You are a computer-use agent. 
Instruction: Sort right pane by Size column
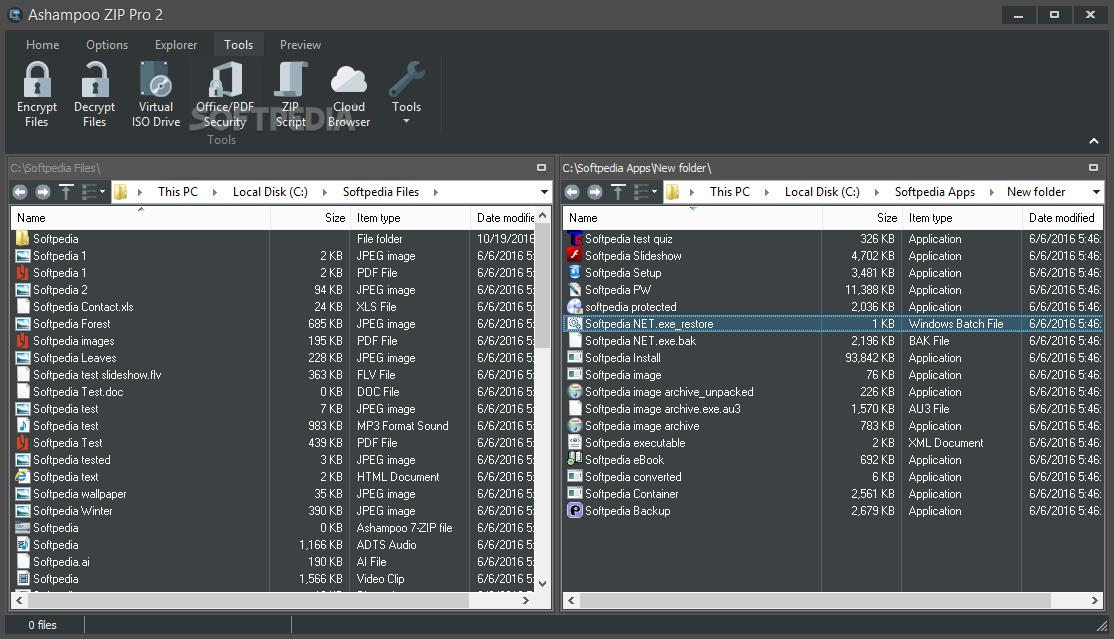tap(862, 218)
